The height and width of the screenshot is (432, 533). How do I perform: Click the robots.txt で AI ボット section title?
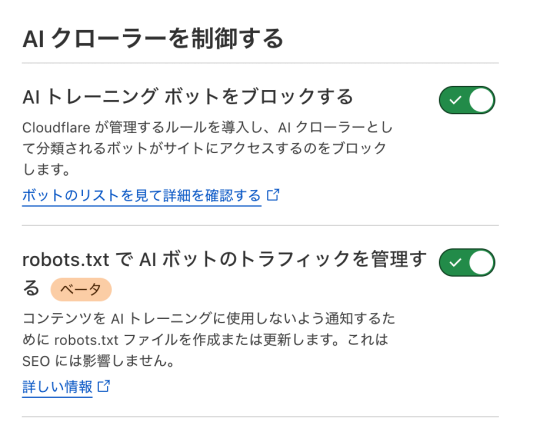point(224,273)
